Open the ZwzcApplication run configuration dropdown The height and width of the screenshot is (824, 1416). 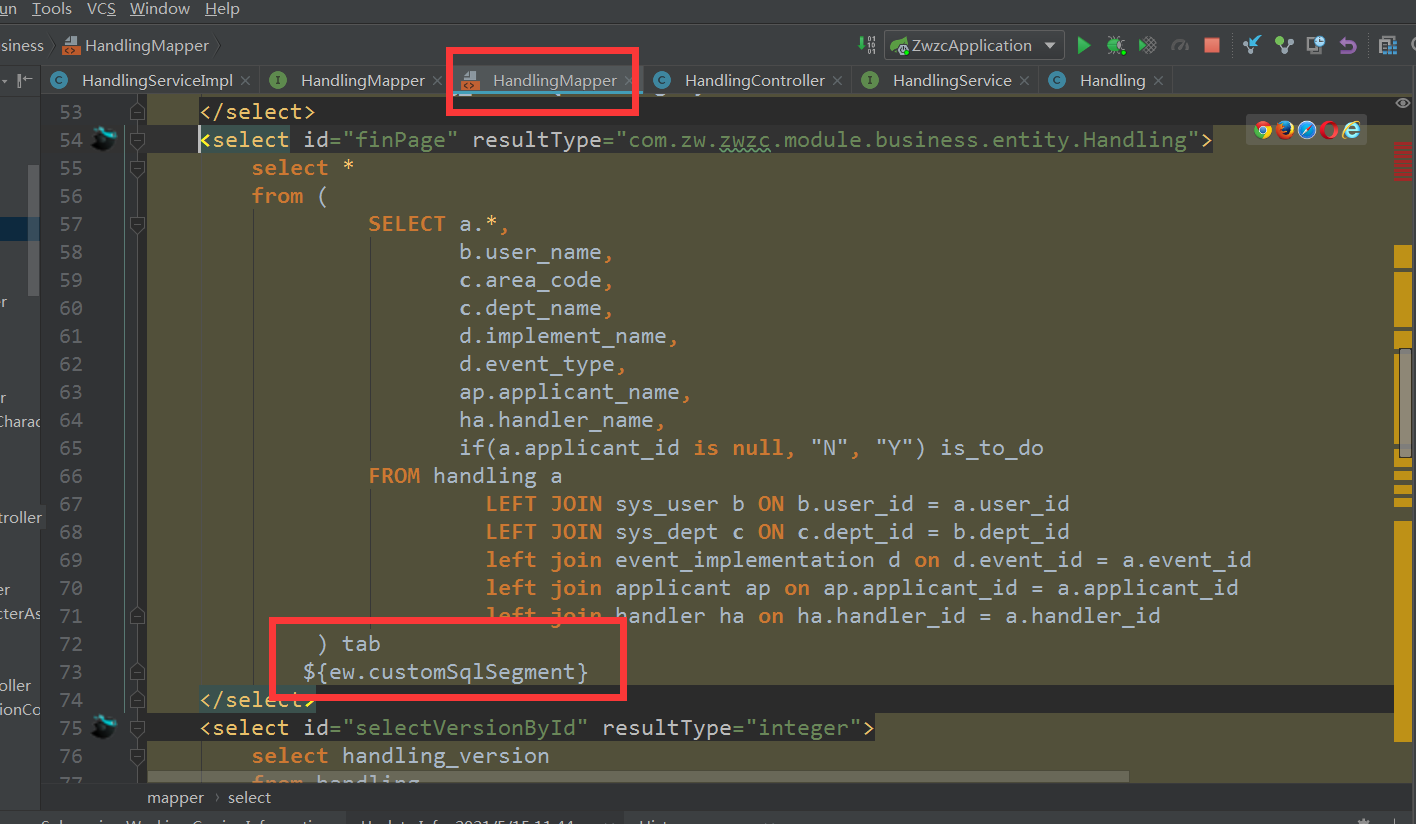(x=974, y=45)
